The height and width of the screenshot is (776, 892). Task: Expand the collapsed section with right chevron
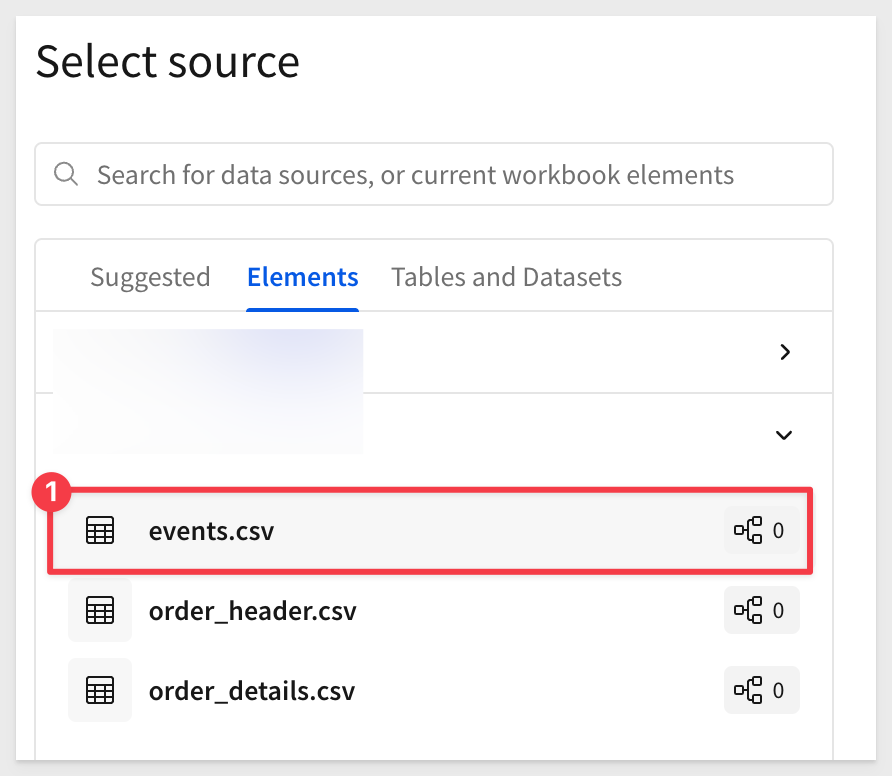point(785,352)
